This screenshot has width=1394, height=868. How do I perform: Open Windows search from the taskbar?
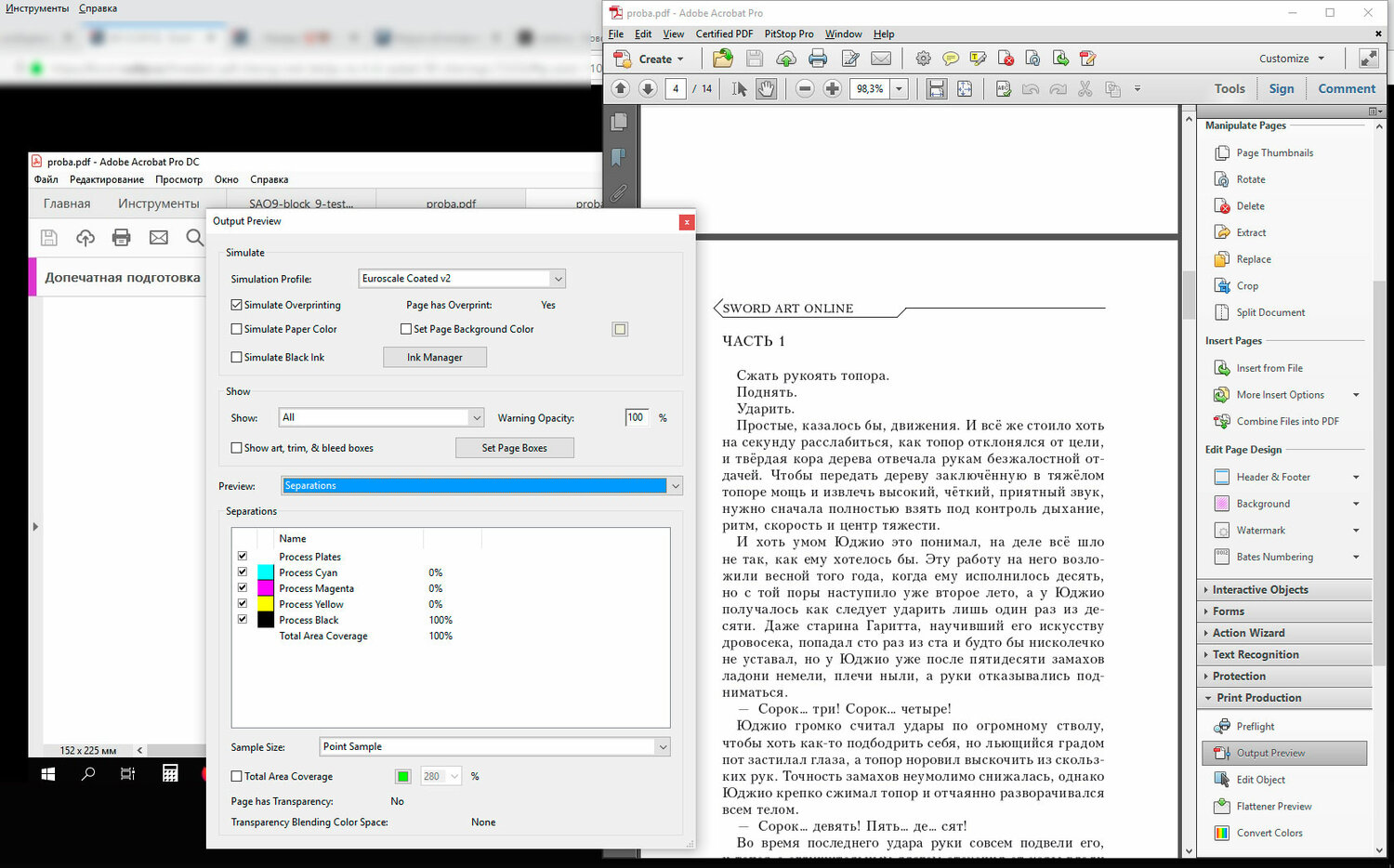(88, 773)
